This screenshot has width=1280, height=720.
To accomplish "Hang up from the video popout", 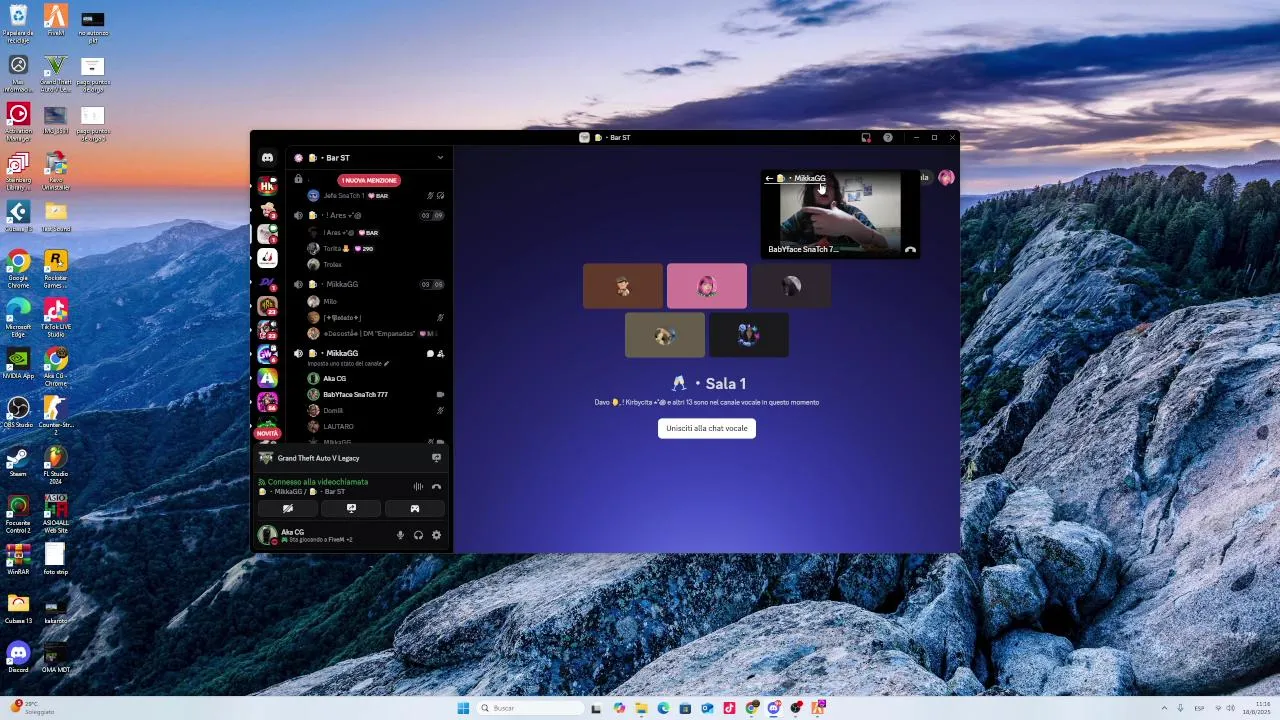I will click(x=910, y=250).
